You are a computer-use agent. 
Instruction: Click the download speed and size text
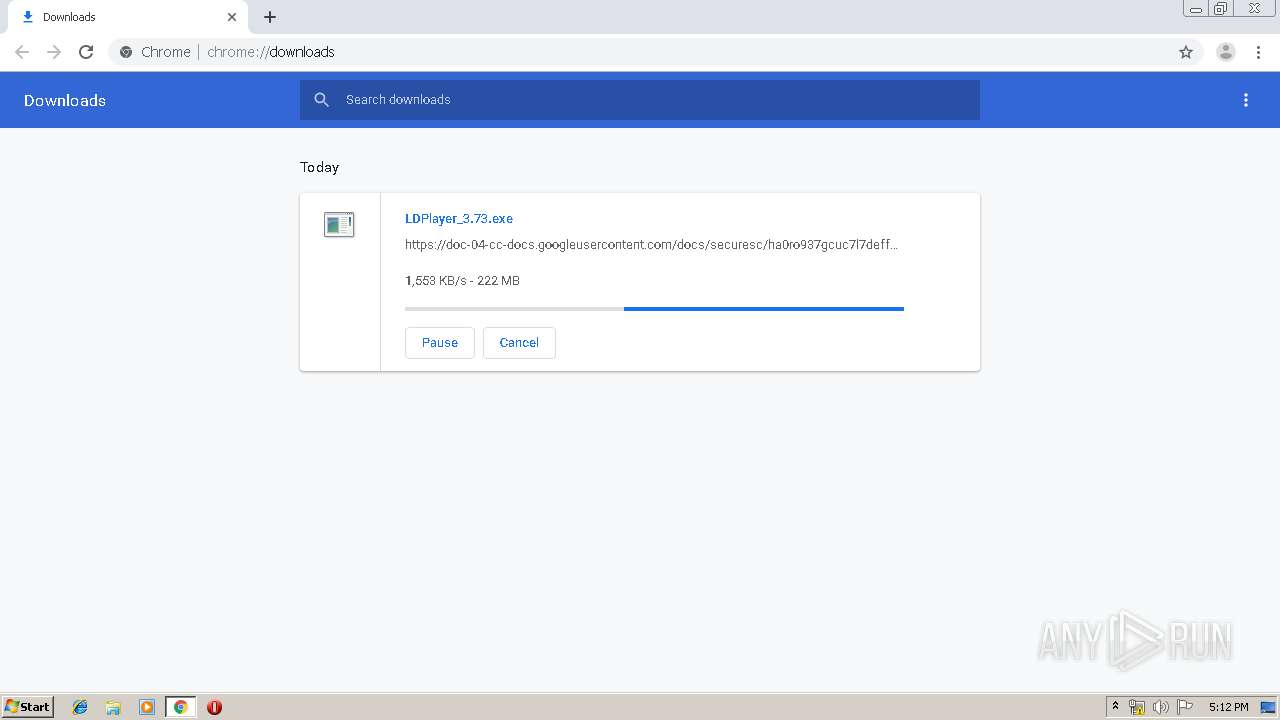[462, 281]
